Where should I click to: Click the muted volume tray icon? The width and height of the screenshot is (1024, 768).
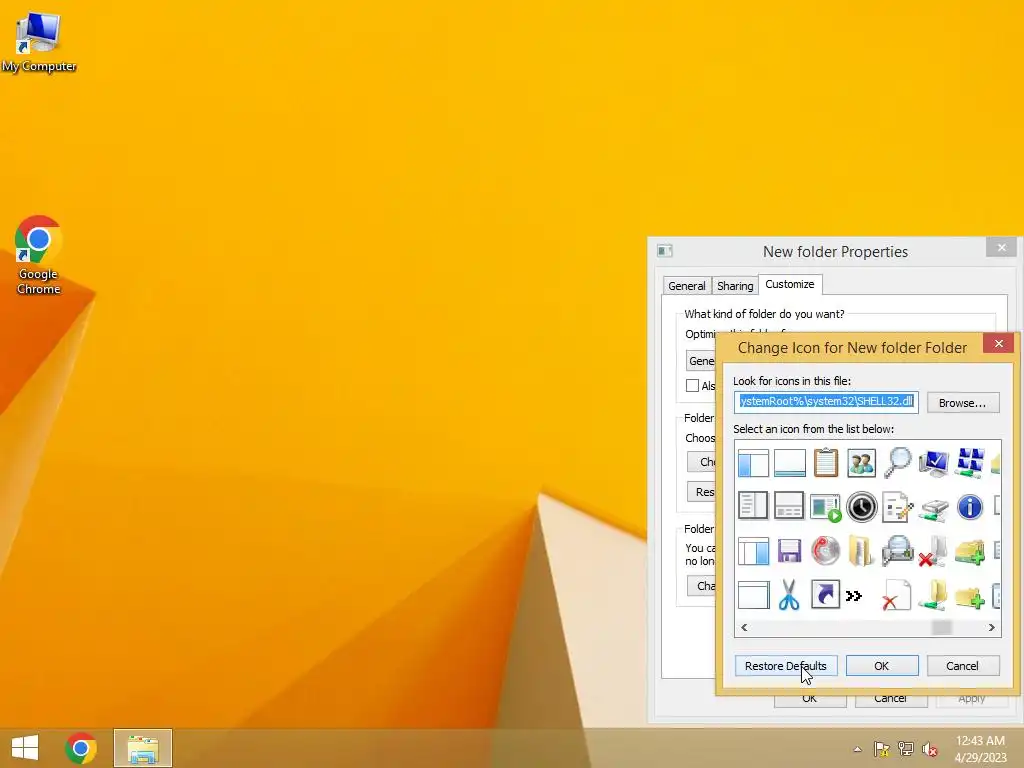click(x=929, y=749)
